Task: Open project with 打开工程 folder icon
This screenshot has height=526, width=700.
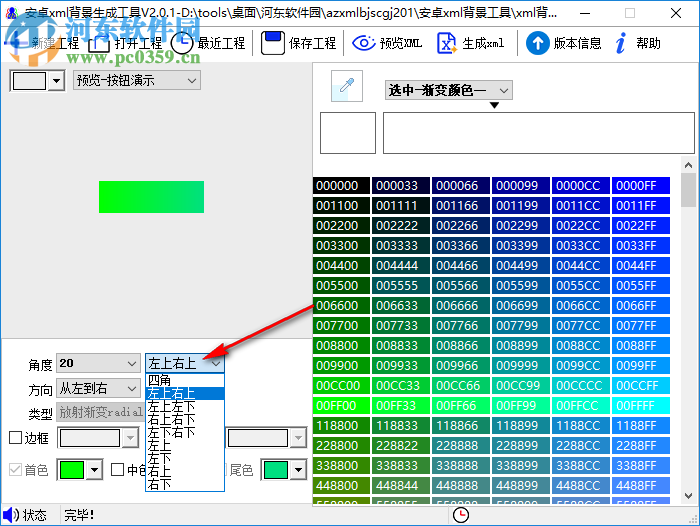Action: pos(99,44)
